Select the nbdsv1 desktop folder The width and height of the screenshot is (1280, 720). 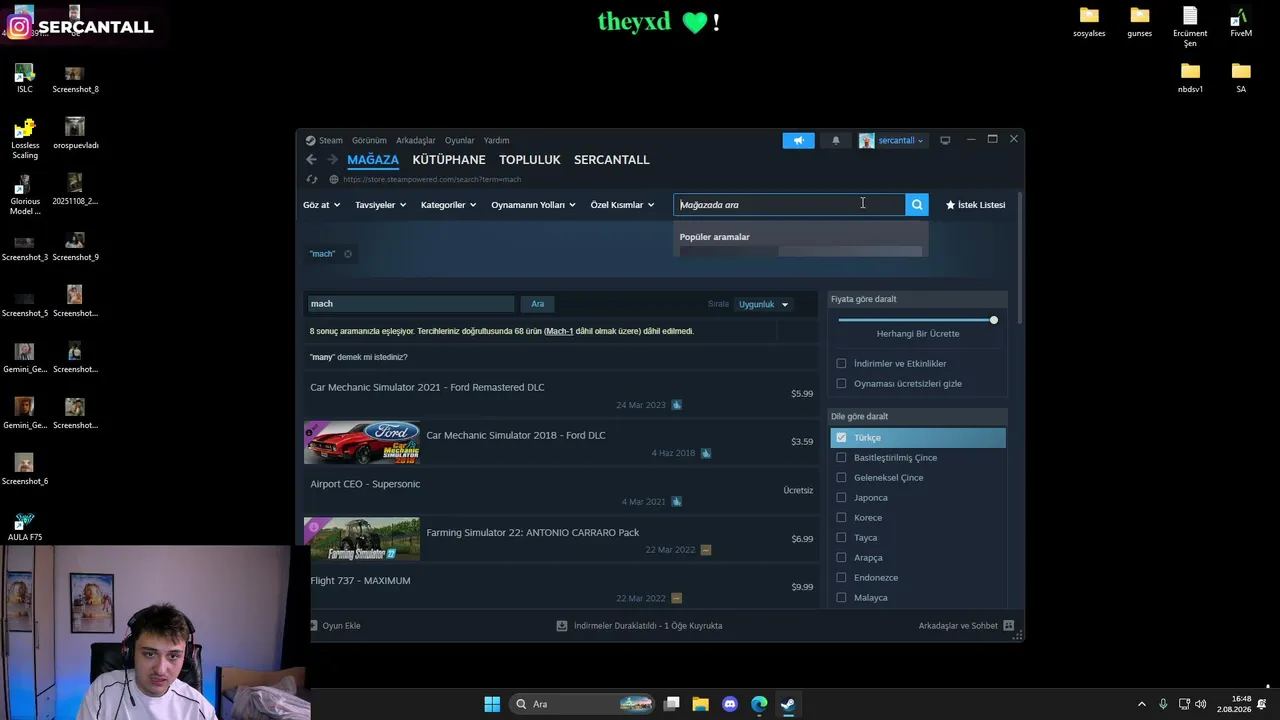point(1190,78)
